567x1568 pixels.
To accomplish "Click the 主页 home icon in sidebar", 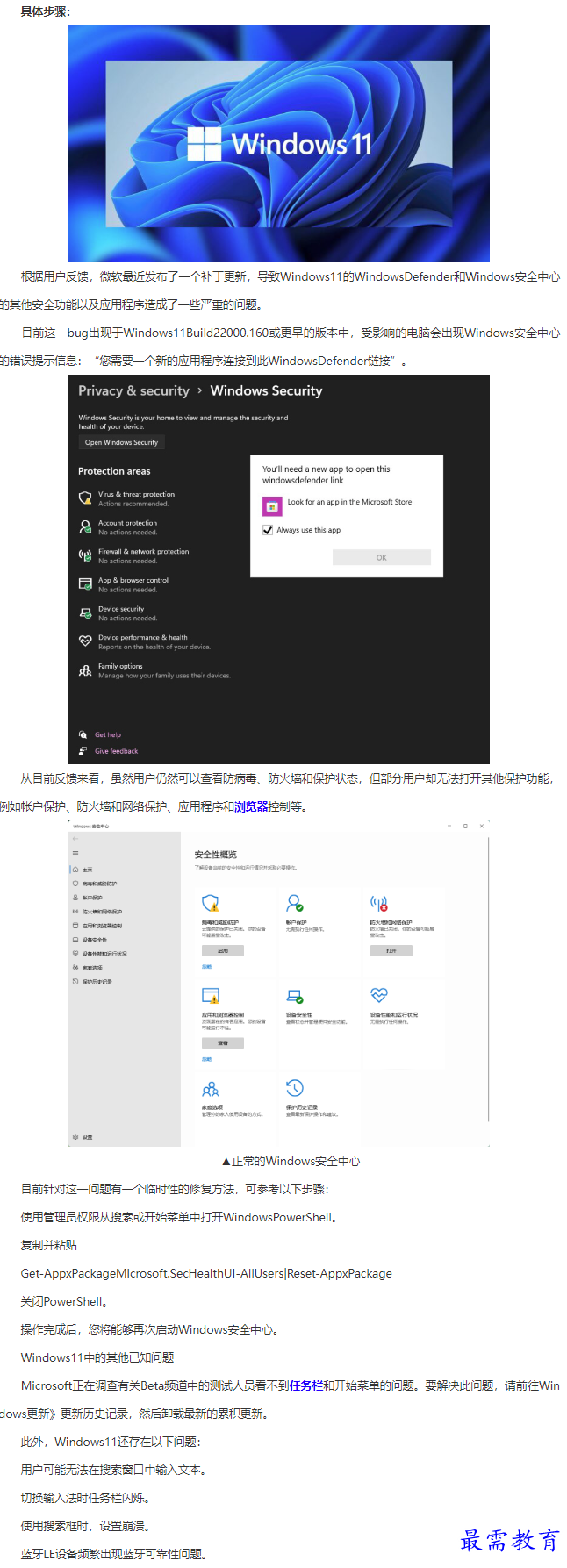I will click(x=75, y=870).
